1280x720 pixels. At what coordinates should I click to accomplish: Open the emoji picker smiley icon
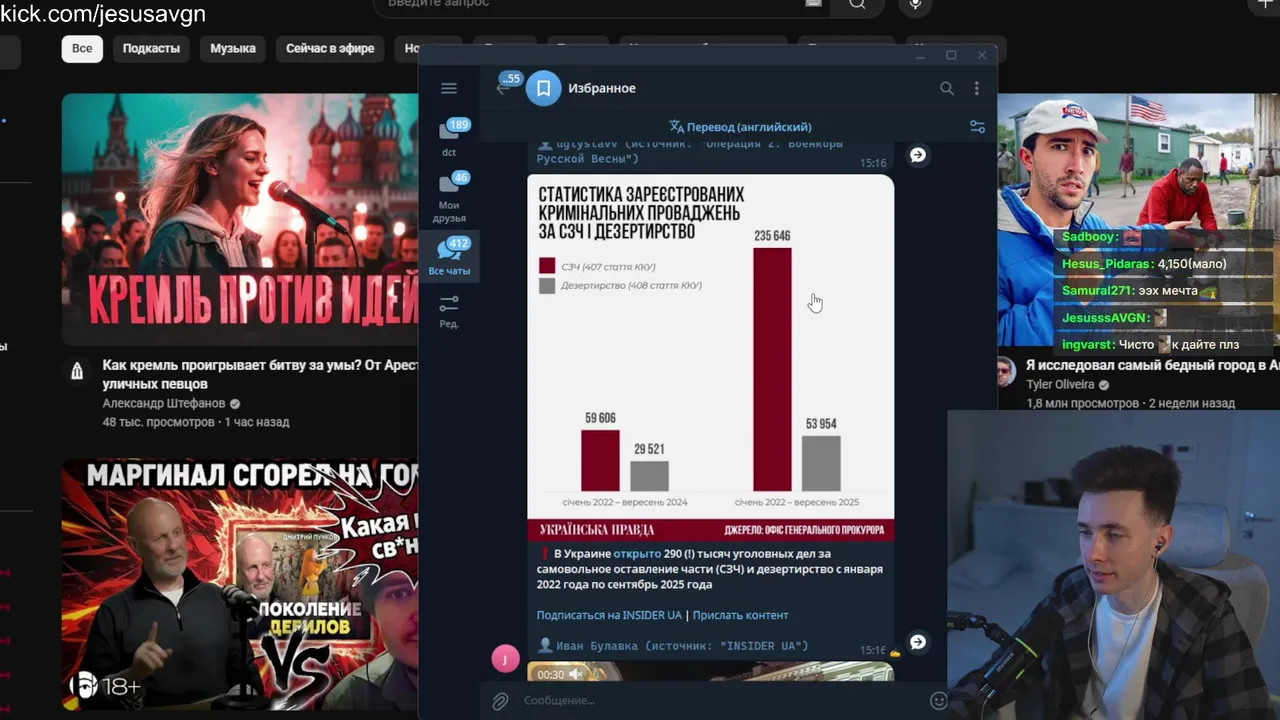point(938,701)
